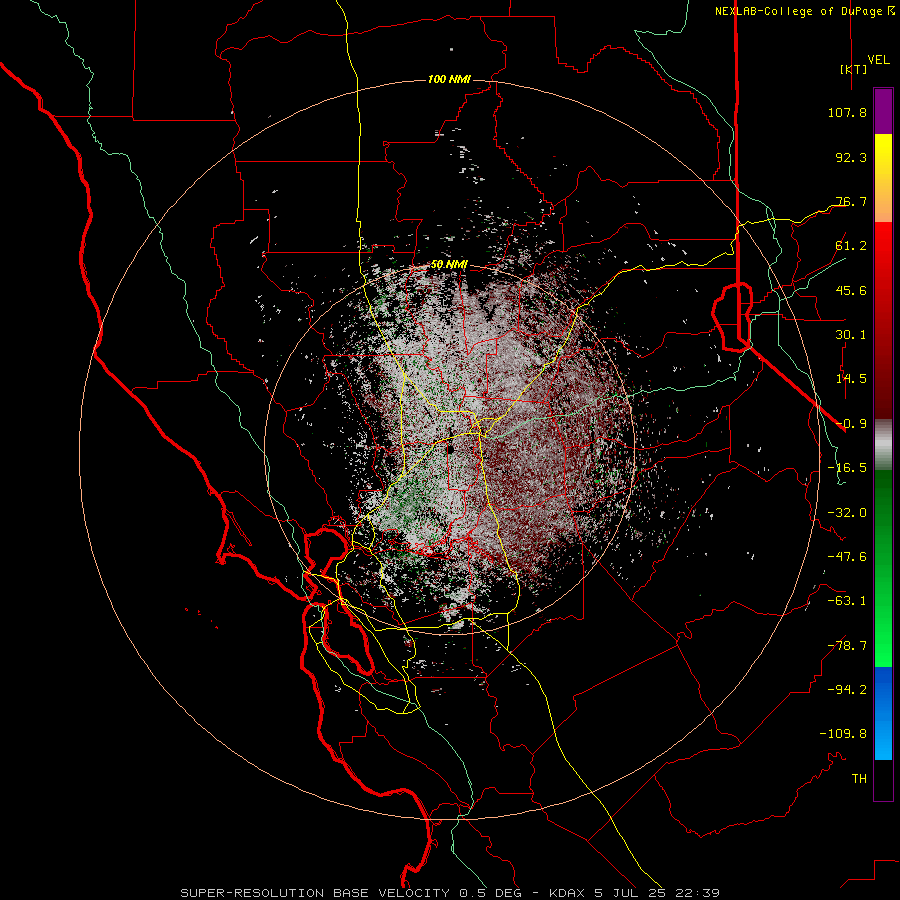Click the VEL legend title
Image resolution: width=900 pixels, height=900 pixels.
pos(879,59)
